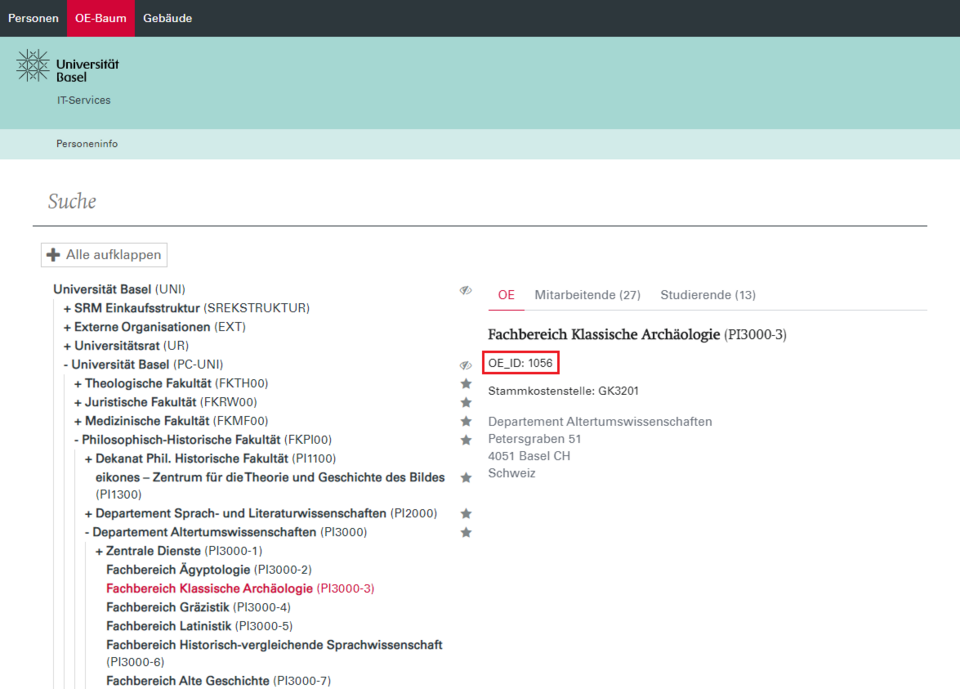Expand Juristische Fakultät node
960x689 pixels.
click(78, 402)
